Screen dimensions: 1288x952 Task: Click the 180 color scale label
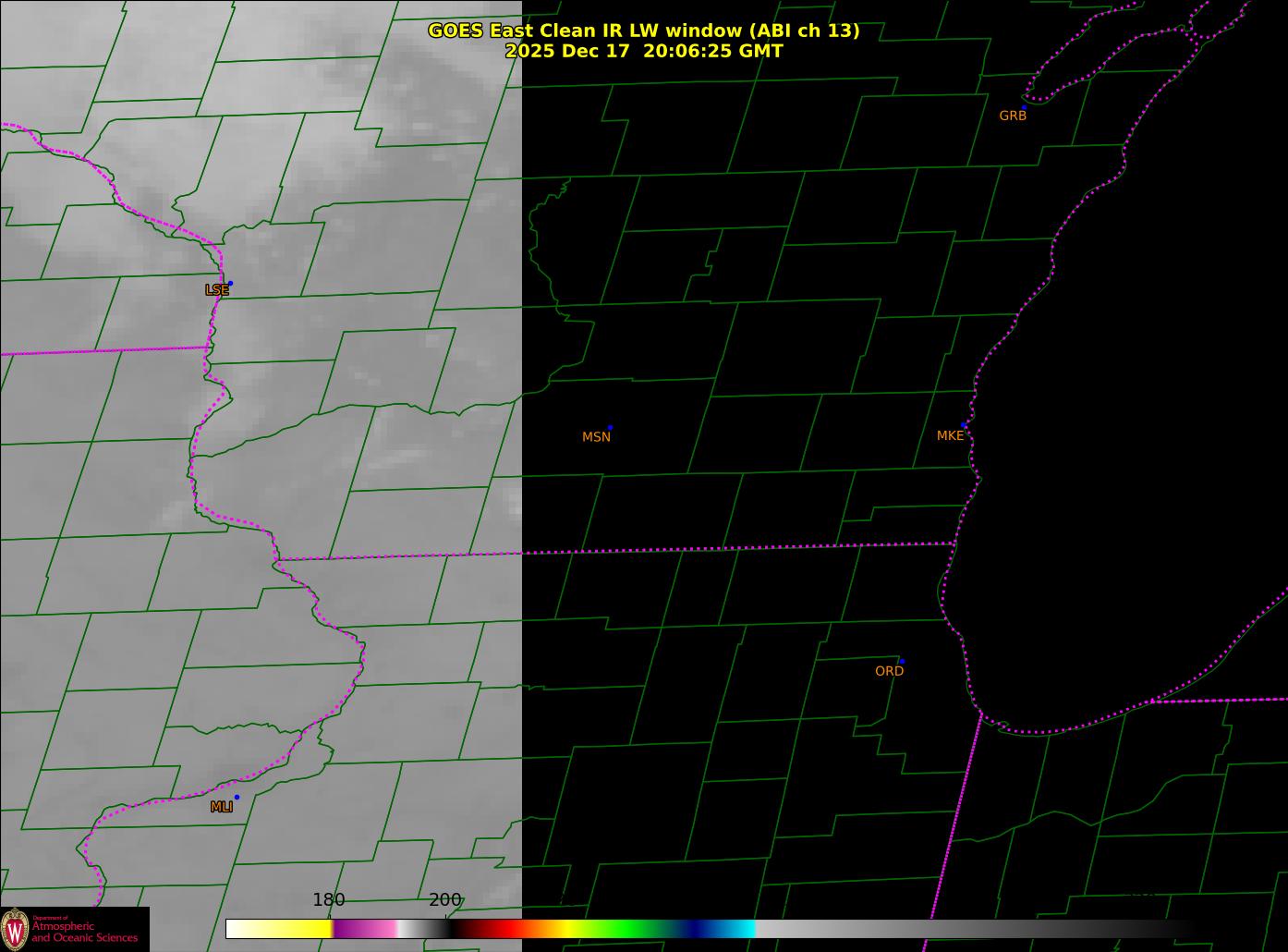(328, 899)
